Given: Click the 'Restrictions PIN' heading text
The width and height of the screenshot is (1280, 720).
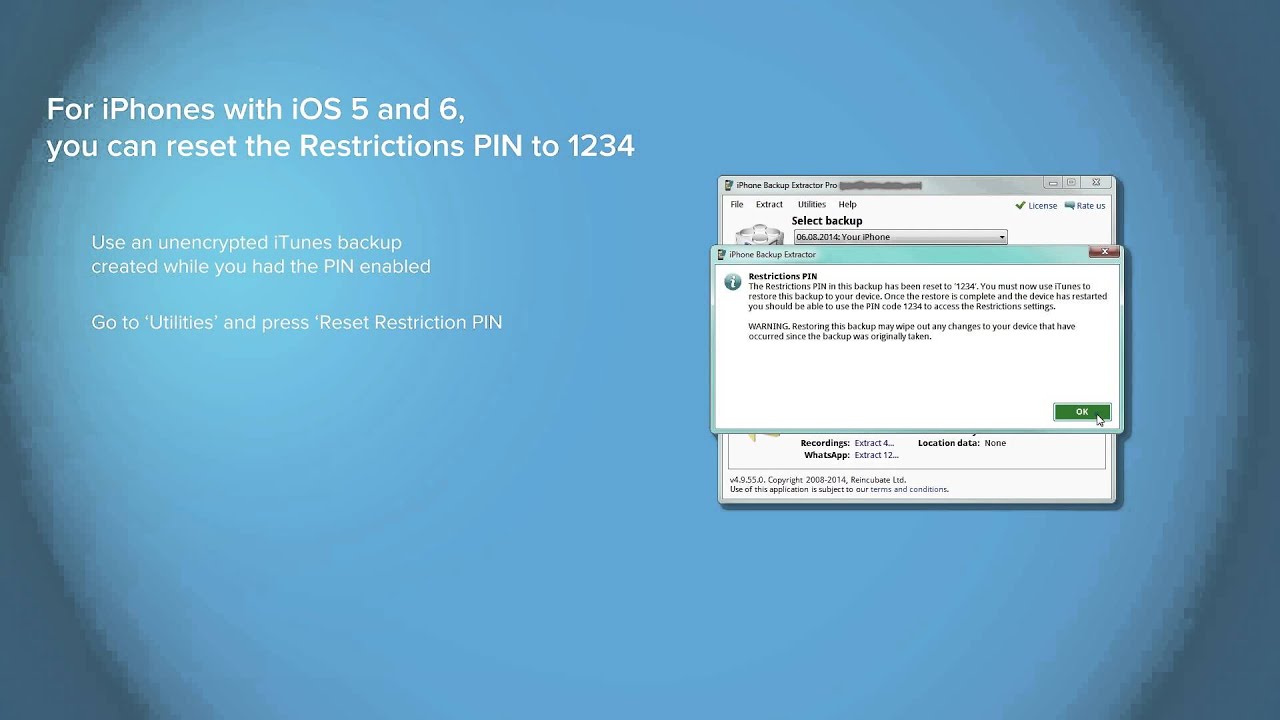Looking at the screenshot, I should 782,276.
